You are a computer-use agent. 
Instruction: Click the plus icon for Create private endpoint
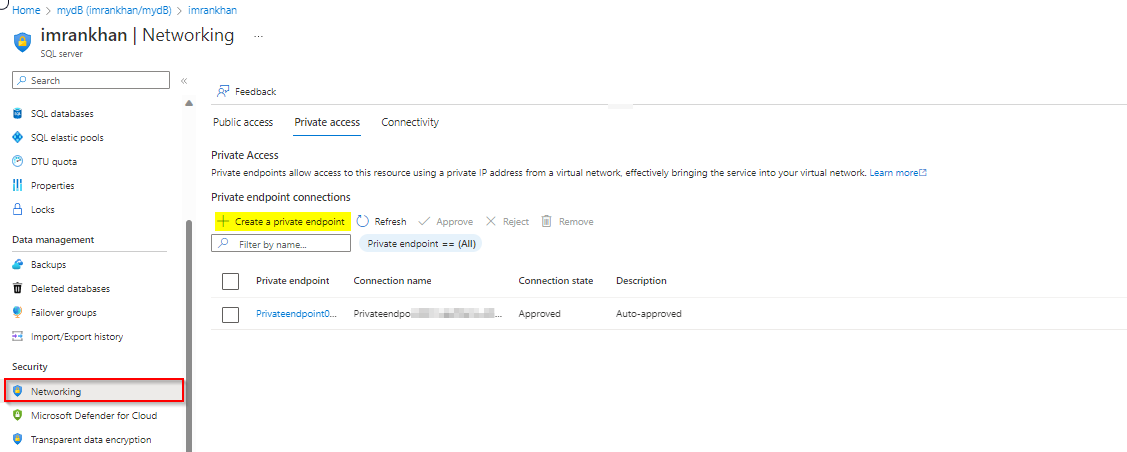224,221
